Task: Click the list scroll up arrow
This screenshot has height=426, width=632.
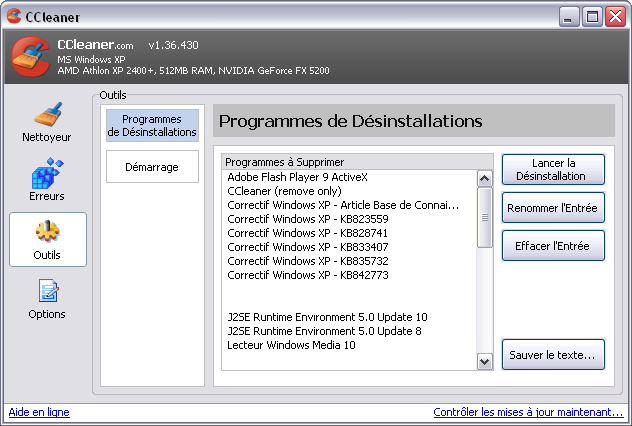Action: pos(484,178)
